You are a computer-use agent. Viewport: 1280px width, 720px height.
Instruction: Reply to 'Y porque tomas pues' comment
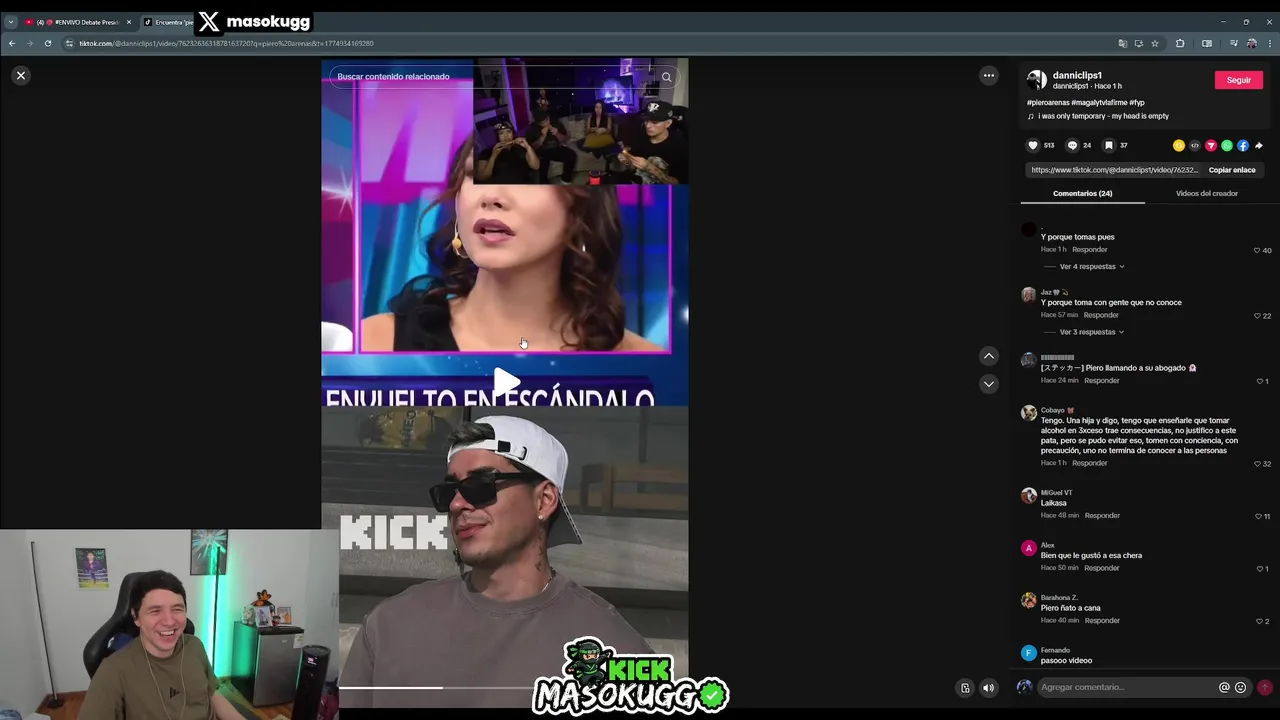(1090, 249)
